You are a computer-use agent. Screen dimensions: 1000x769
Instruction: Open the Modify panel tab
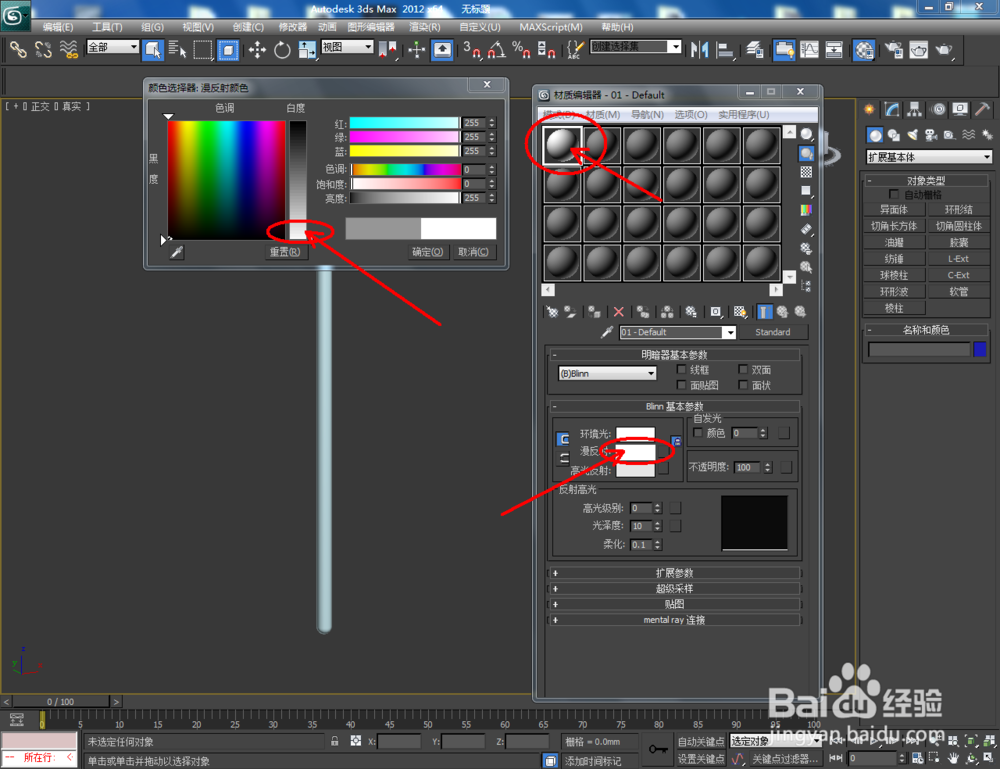pyautogui.click(x=892, y=109)
